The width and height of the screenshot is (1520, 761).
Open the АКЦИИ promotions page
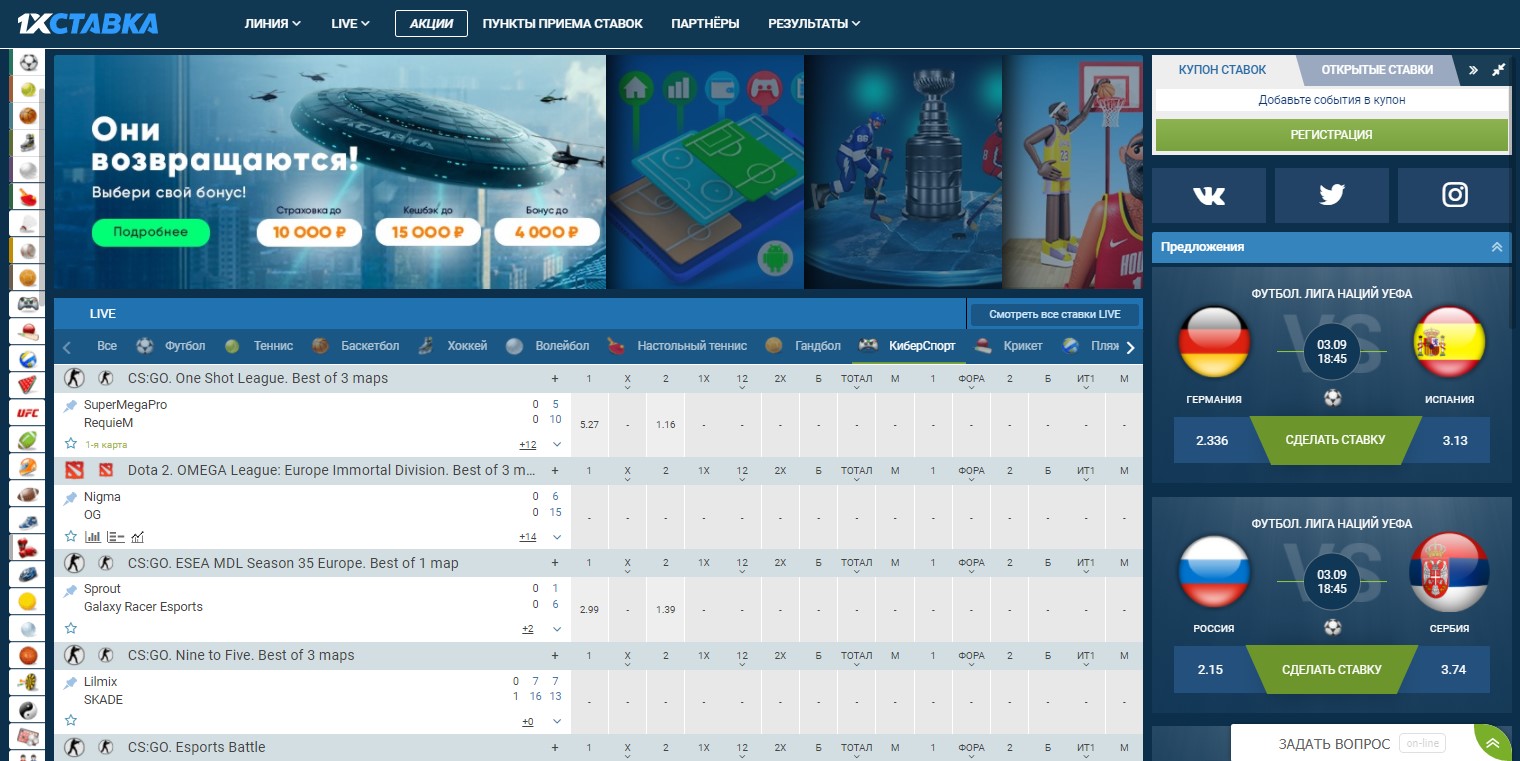[x=431, y=23]
